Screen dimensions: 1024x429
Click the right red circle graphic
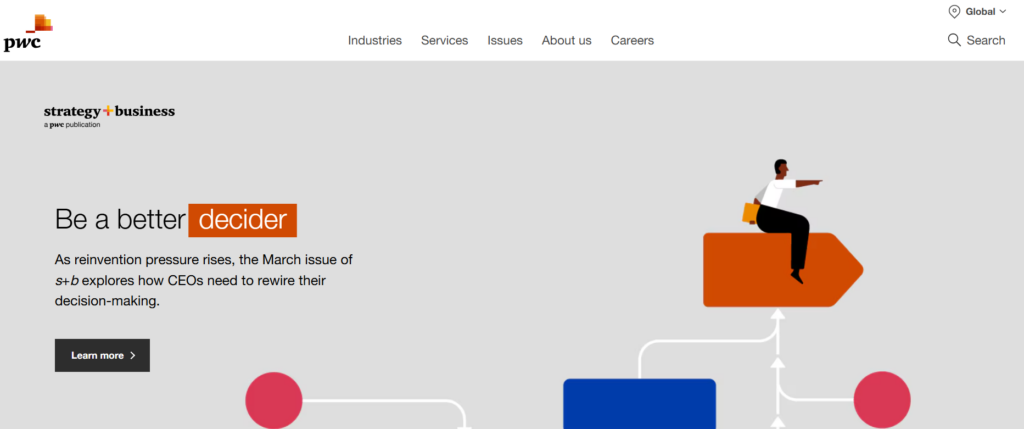[x=882, y=400]
